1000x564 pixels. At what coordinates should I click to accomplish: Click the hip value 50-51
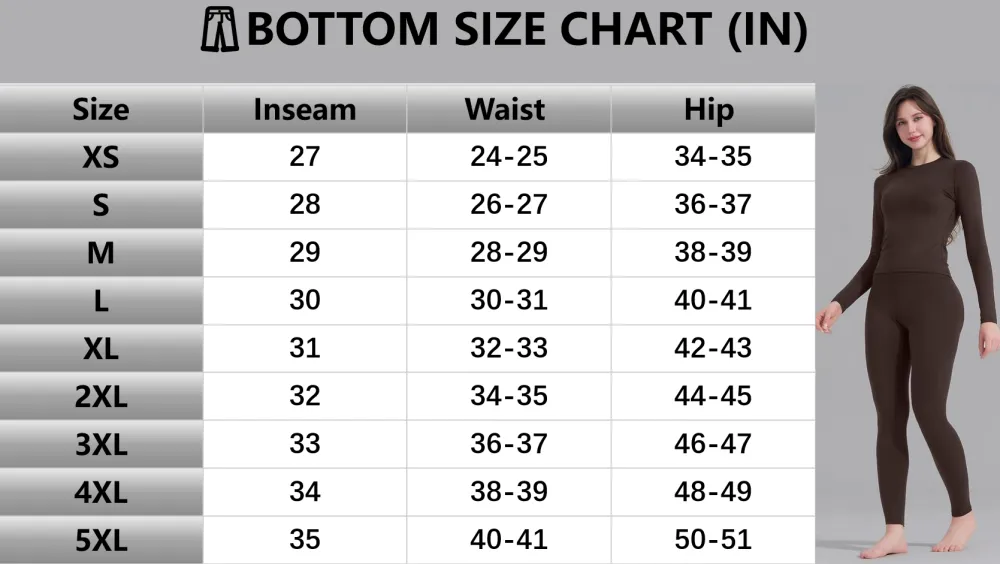pos(713,540)
